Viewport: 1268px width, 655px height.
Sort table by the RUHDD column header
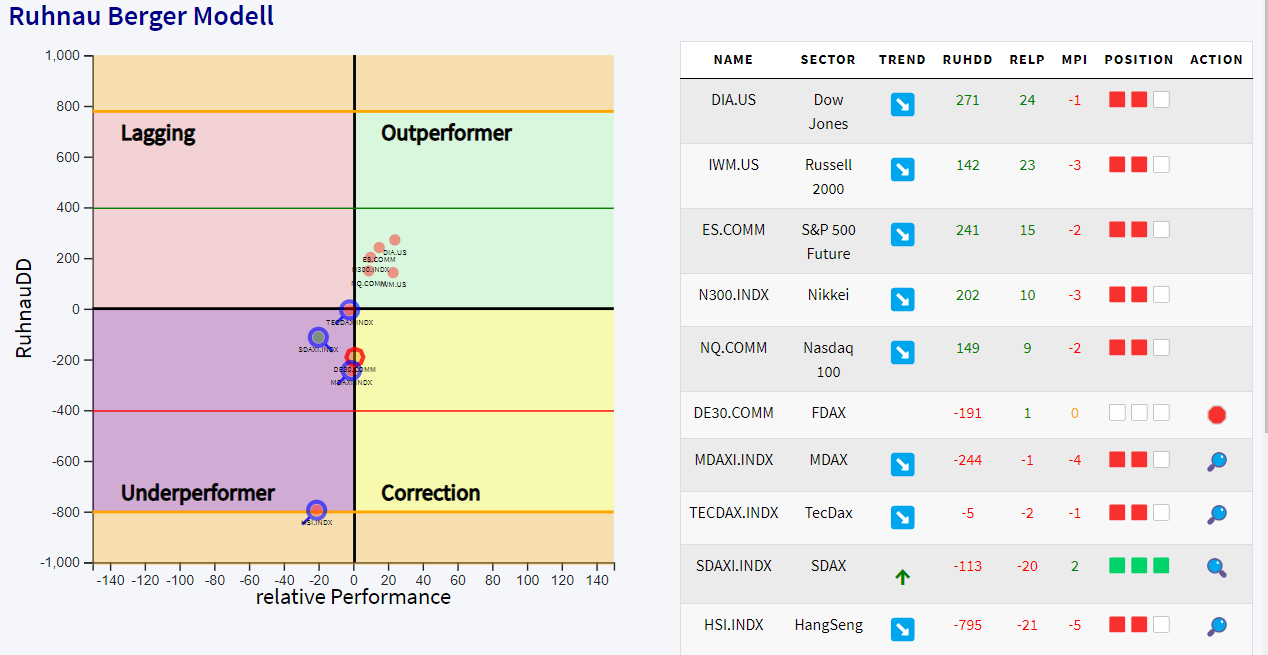point(967,60)
